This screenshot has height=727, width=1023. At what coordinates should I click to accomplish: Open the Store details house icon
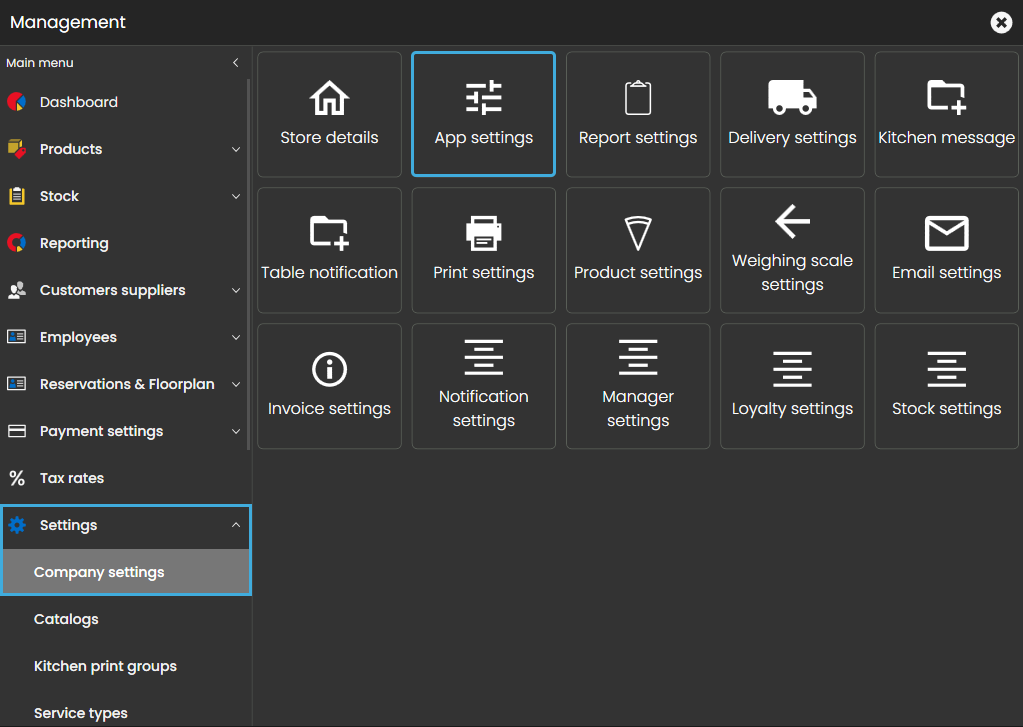329,98
